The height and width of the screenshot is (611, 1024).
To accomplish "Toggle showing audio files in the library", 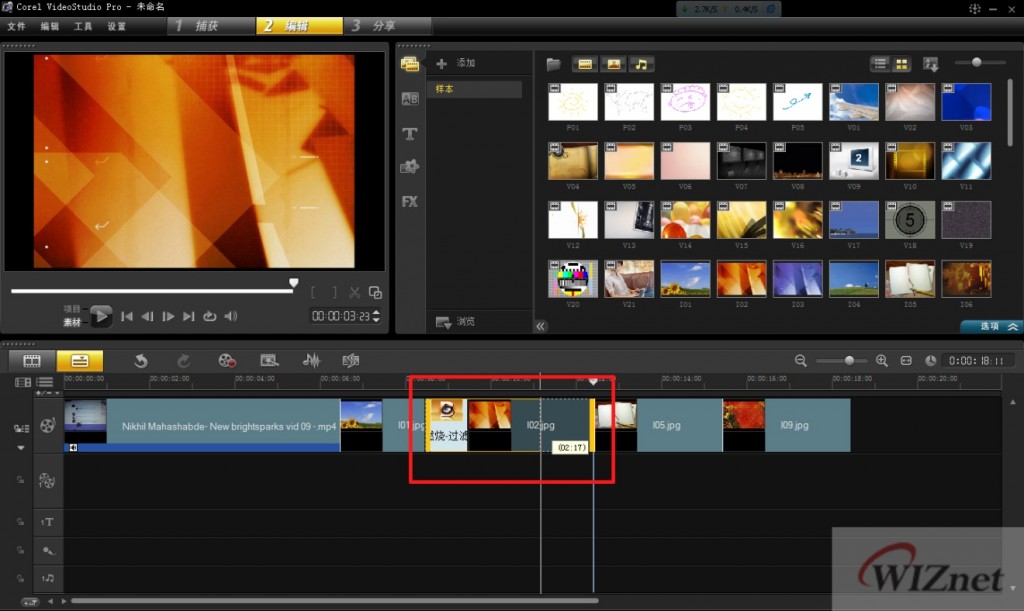I will tap(640, 64).
